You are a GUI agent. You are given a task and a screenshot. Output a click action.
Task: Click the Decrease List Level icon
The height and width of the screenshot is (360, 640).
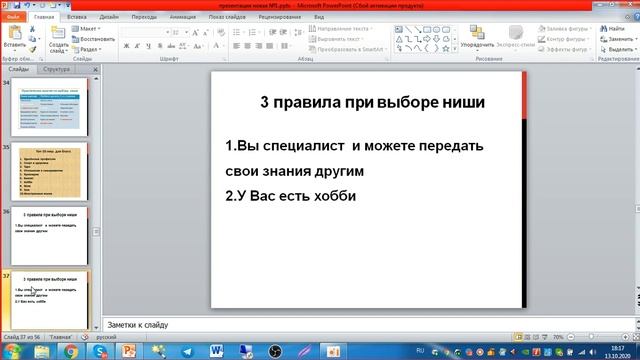pyautogui.click(x=273, y=32)
